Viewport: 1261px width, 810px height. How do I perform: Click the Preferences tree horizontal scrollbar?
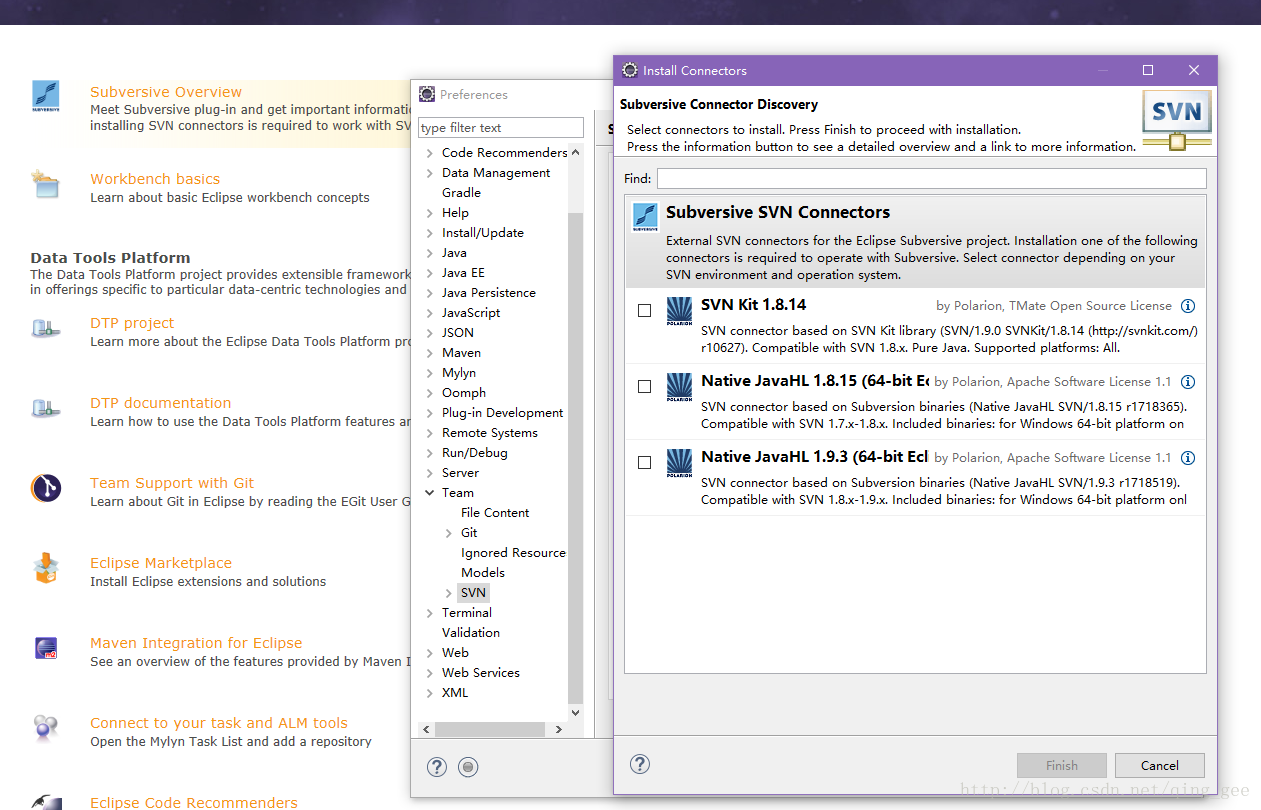[x=489, y=730]
